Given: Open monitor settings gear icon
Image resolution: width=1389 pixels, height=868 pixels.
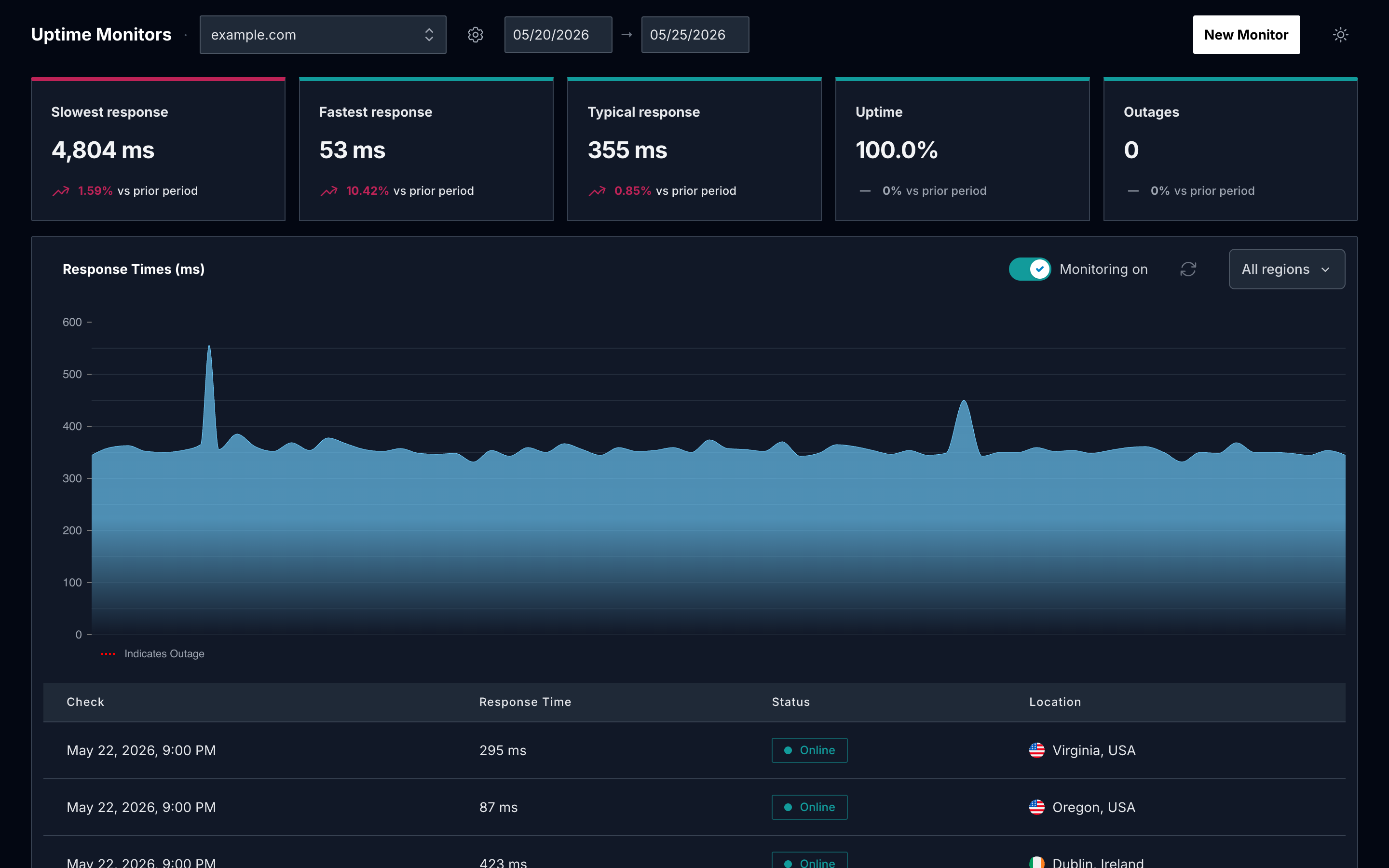Looking at the screenshot, I should (x=475, y=34).
